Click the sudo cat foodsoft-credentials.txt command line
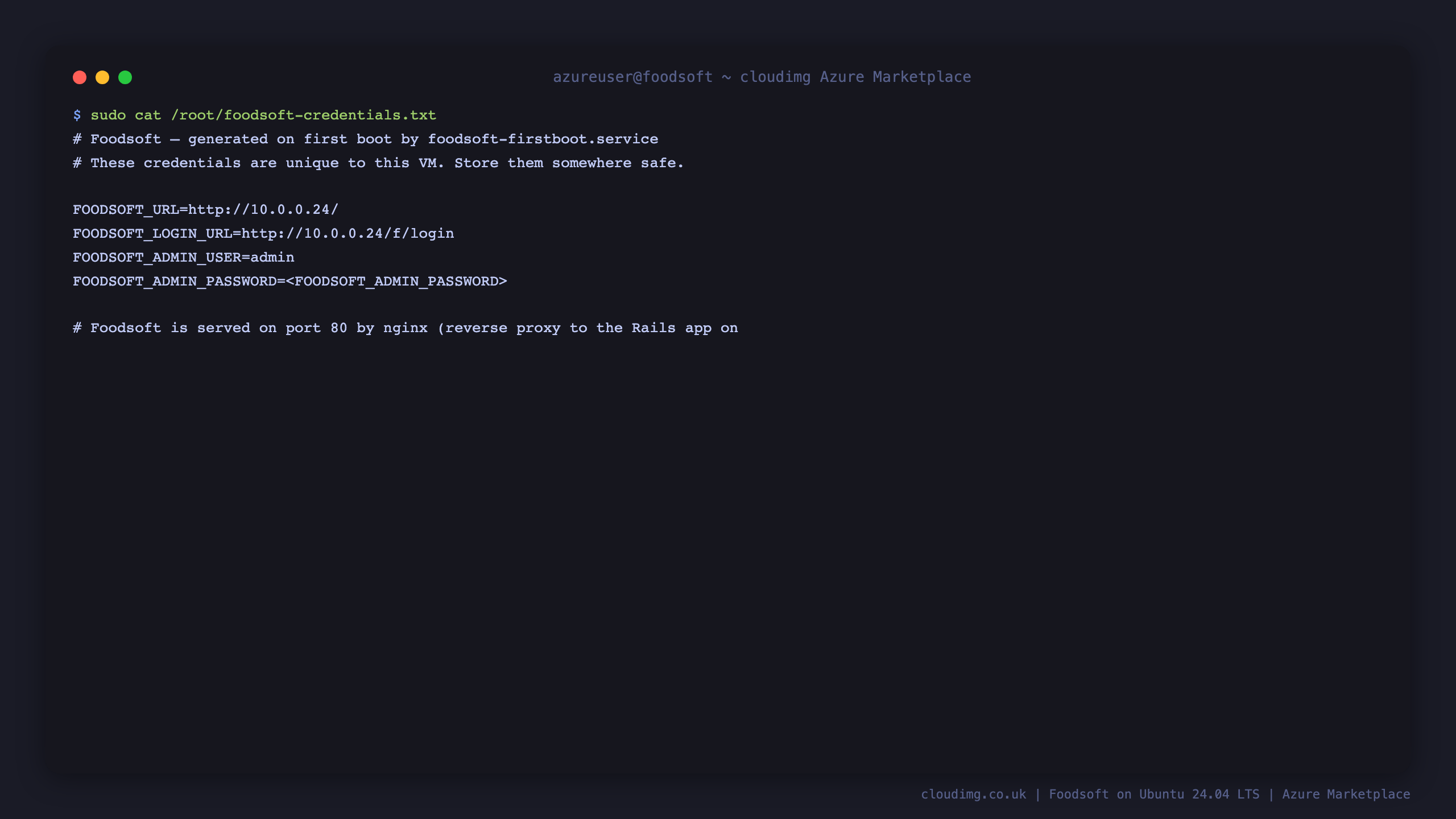Image resolution: width=1456 pixels, height=819 pixels. [x=255, y=115]
